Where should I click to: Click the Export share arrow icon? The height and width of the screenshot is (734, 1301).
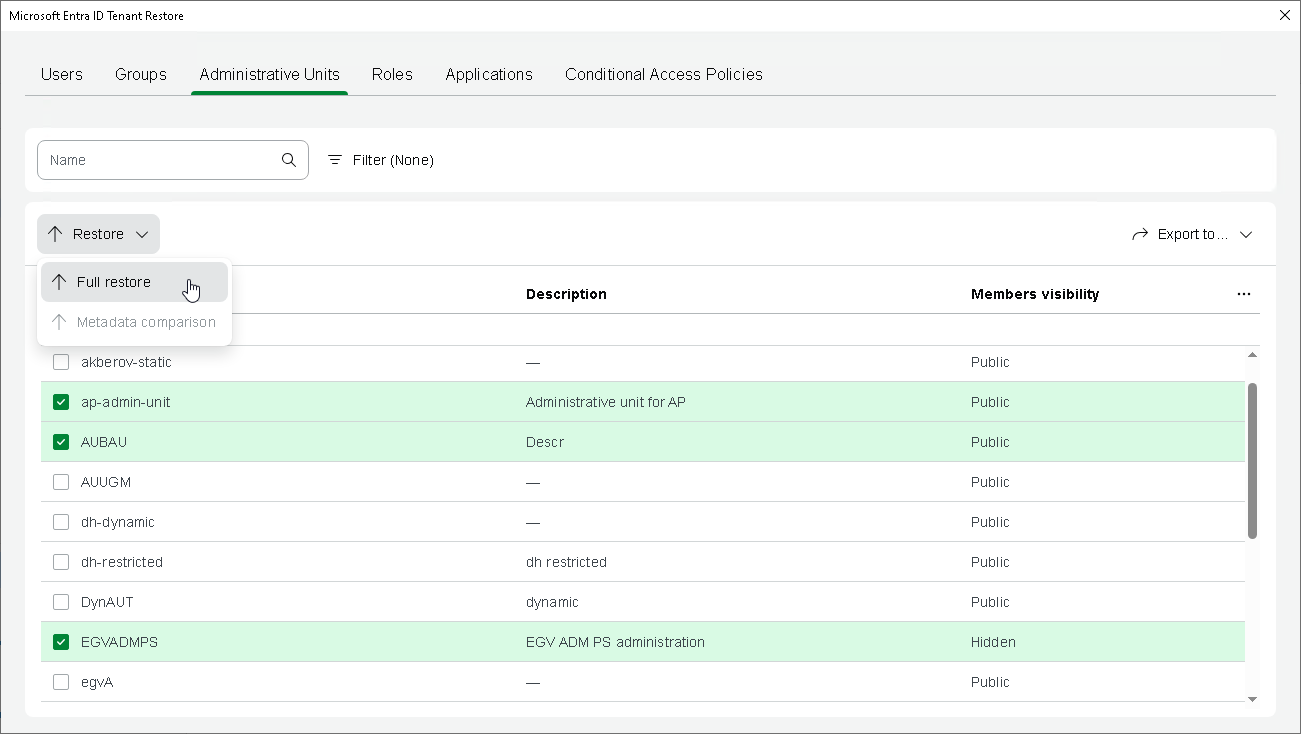[1140, 234]
